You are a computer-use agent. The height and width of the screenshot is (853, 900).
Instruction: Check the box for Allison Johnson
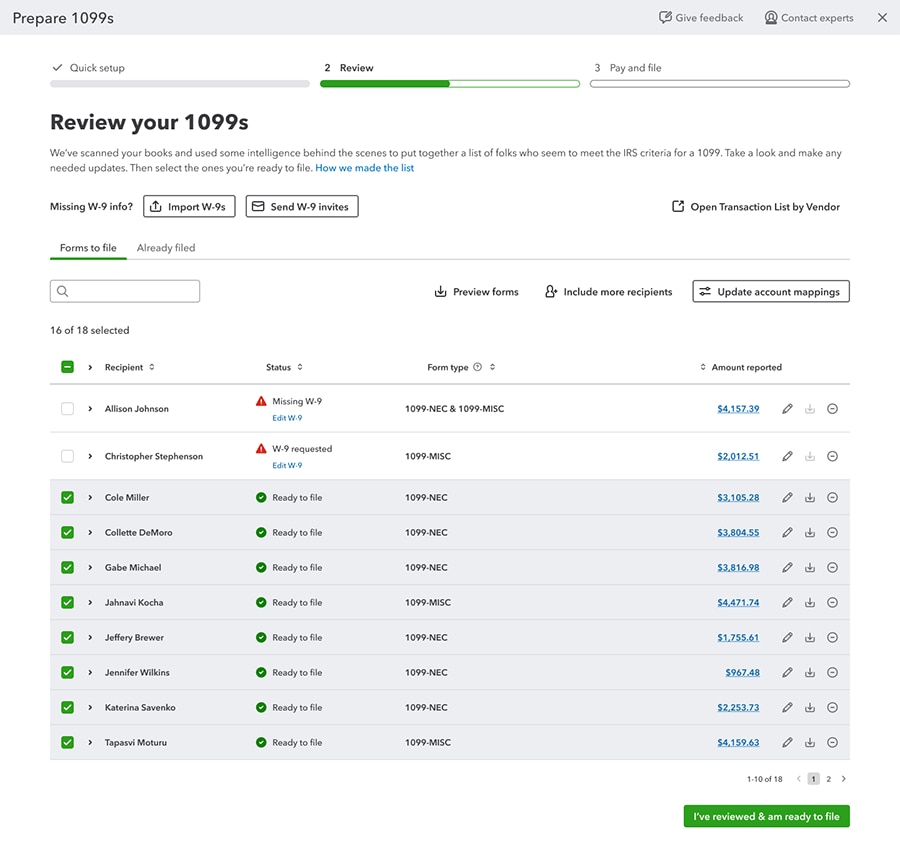67,409
